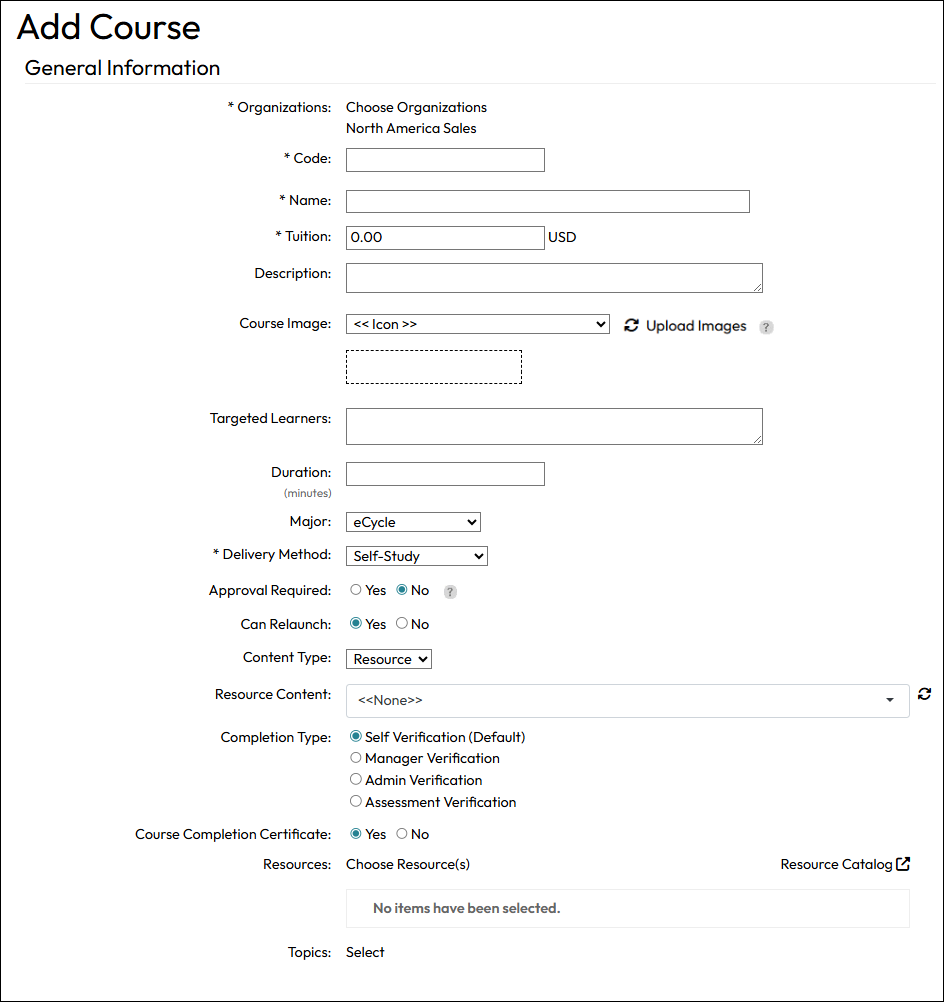Click the Description text area
The width and height of the screenshot is (944, 1002).
554,278
